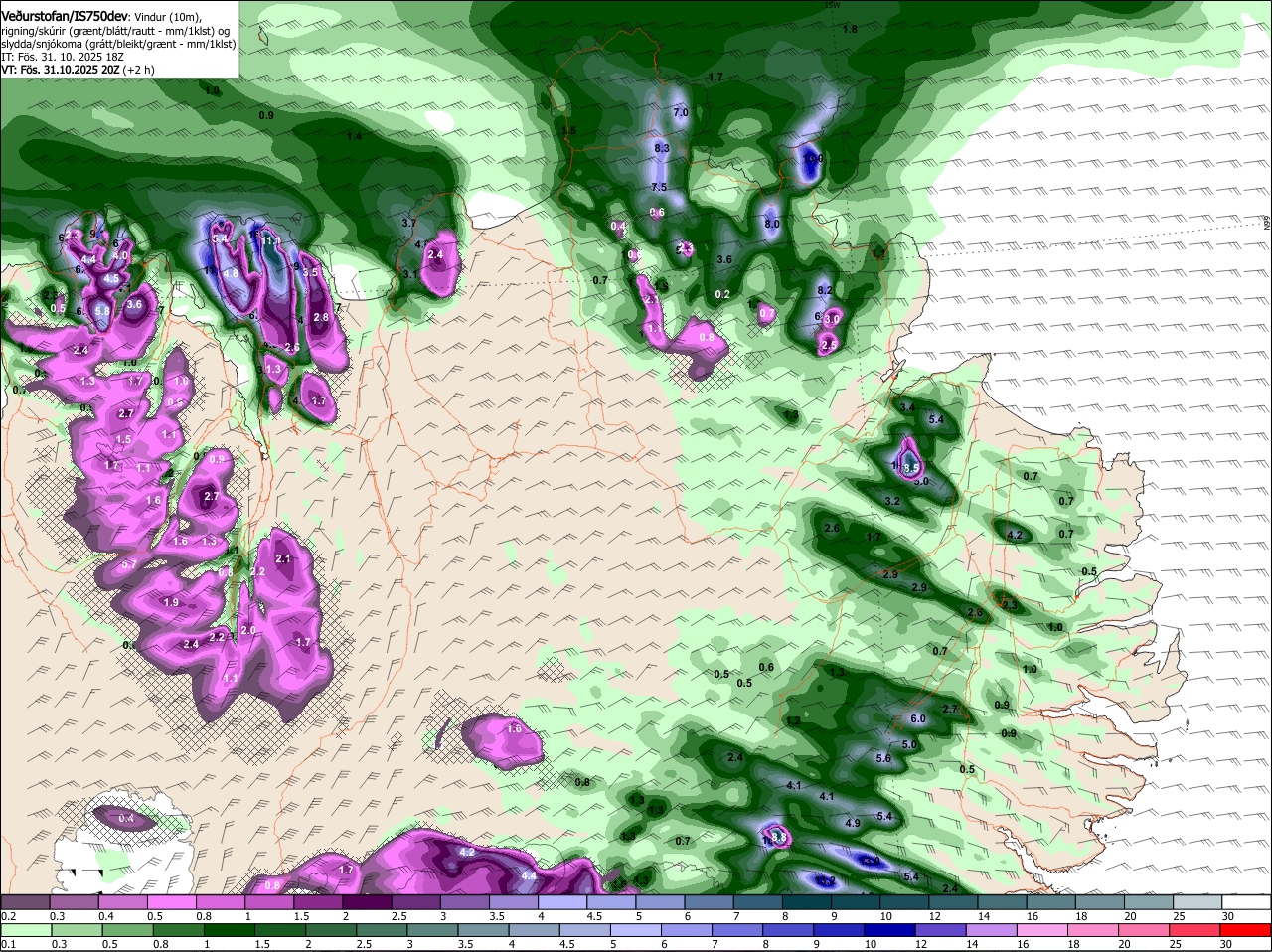
Task: Click the 8.0 precipitation value
Action: [771, 224]
